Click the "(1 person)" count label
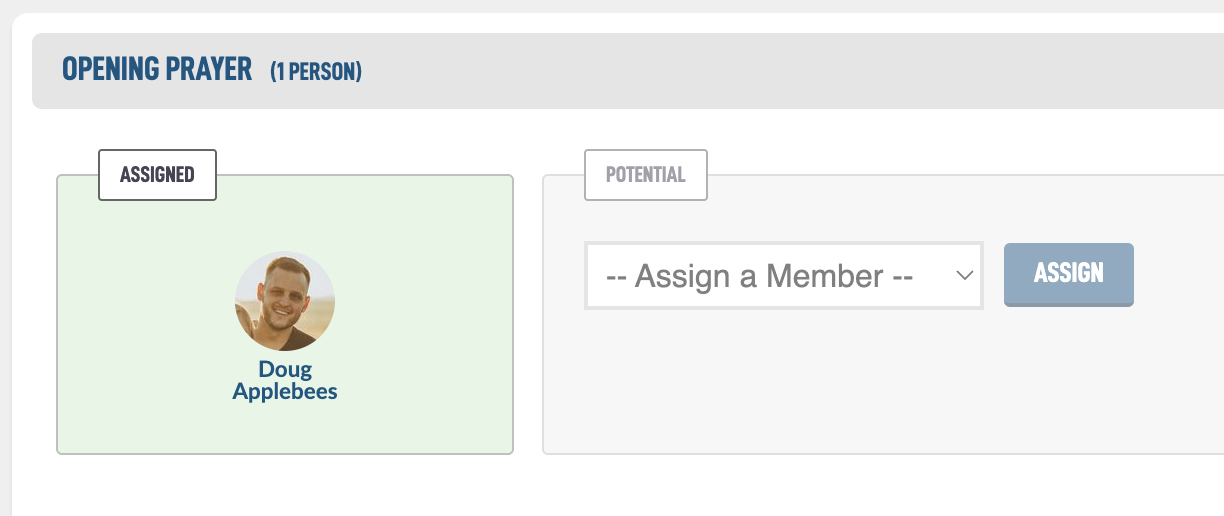 coord(315,72)
